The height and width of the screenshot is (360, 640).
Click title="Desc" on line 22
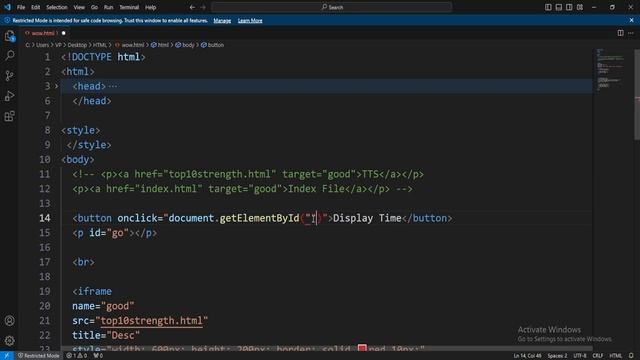pyautogui.click(x=106, y=336)
